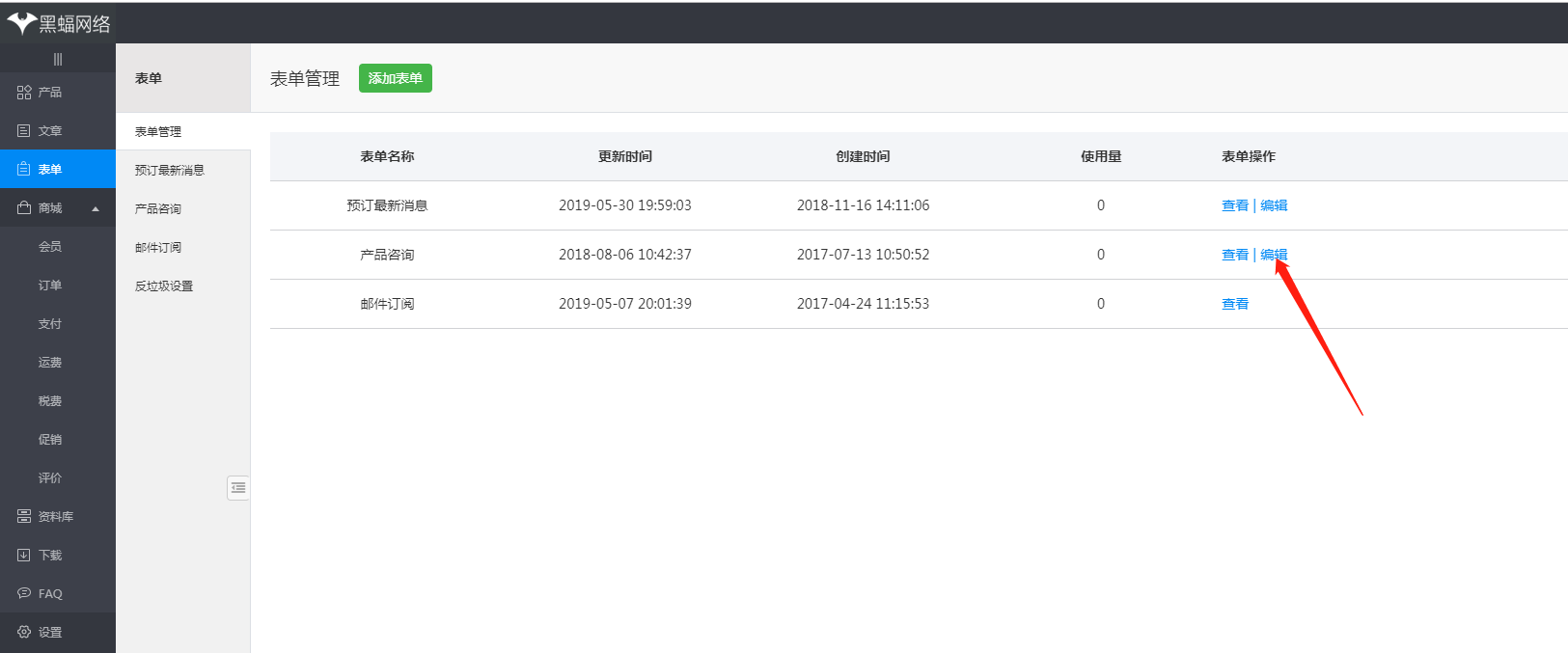Click the 产品 sidebar icon

(x=24, y=93)
